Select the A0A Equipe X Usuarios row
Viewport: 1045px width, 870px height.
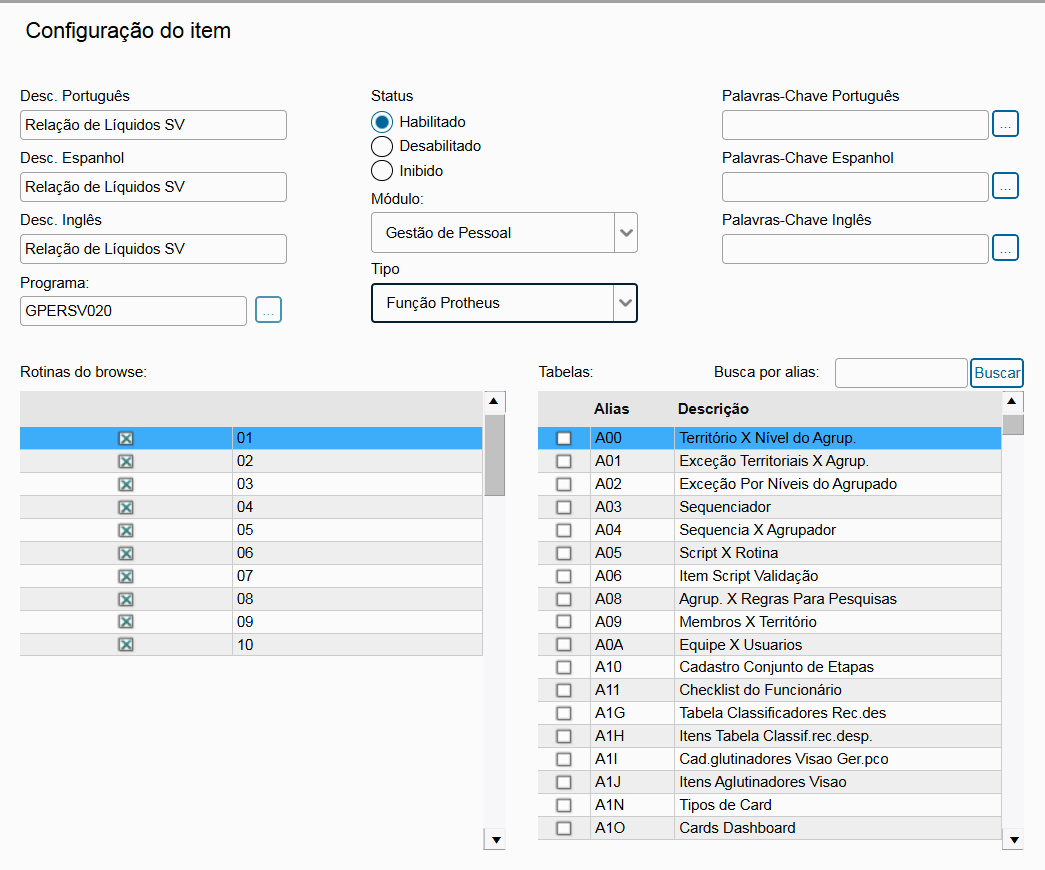coord(769,645)
